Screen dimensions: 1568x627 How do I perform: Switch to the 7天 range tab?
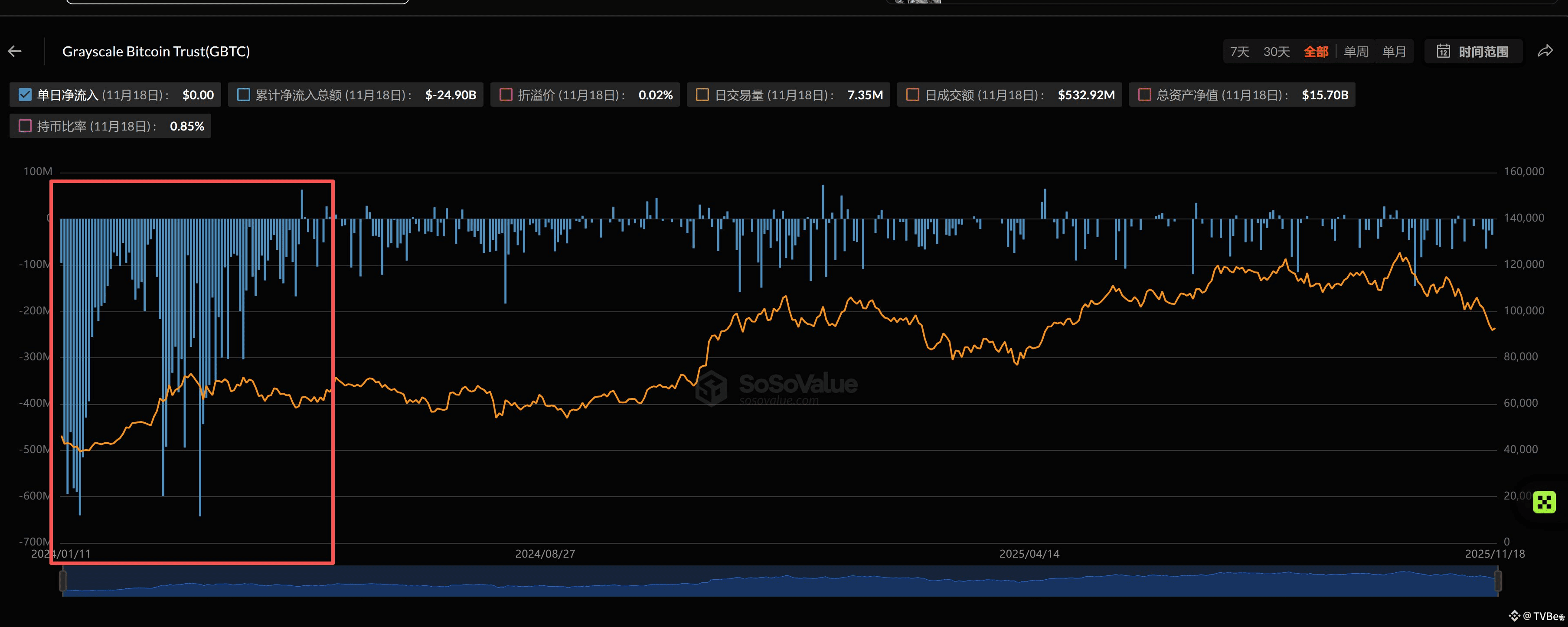(x=1239, y=52)
